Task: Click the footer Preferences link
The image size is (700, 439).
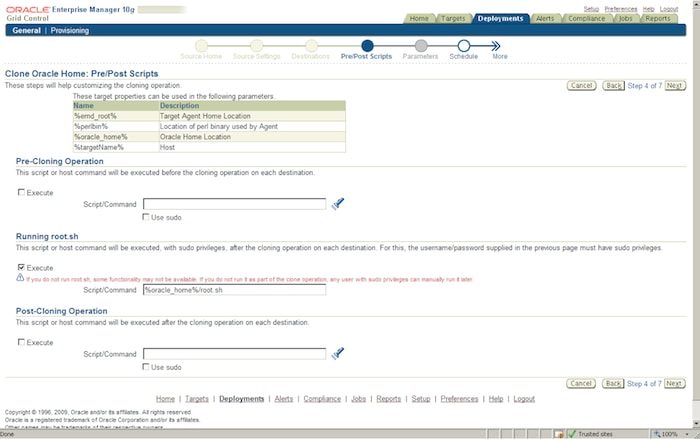Action: pos(459,399)
